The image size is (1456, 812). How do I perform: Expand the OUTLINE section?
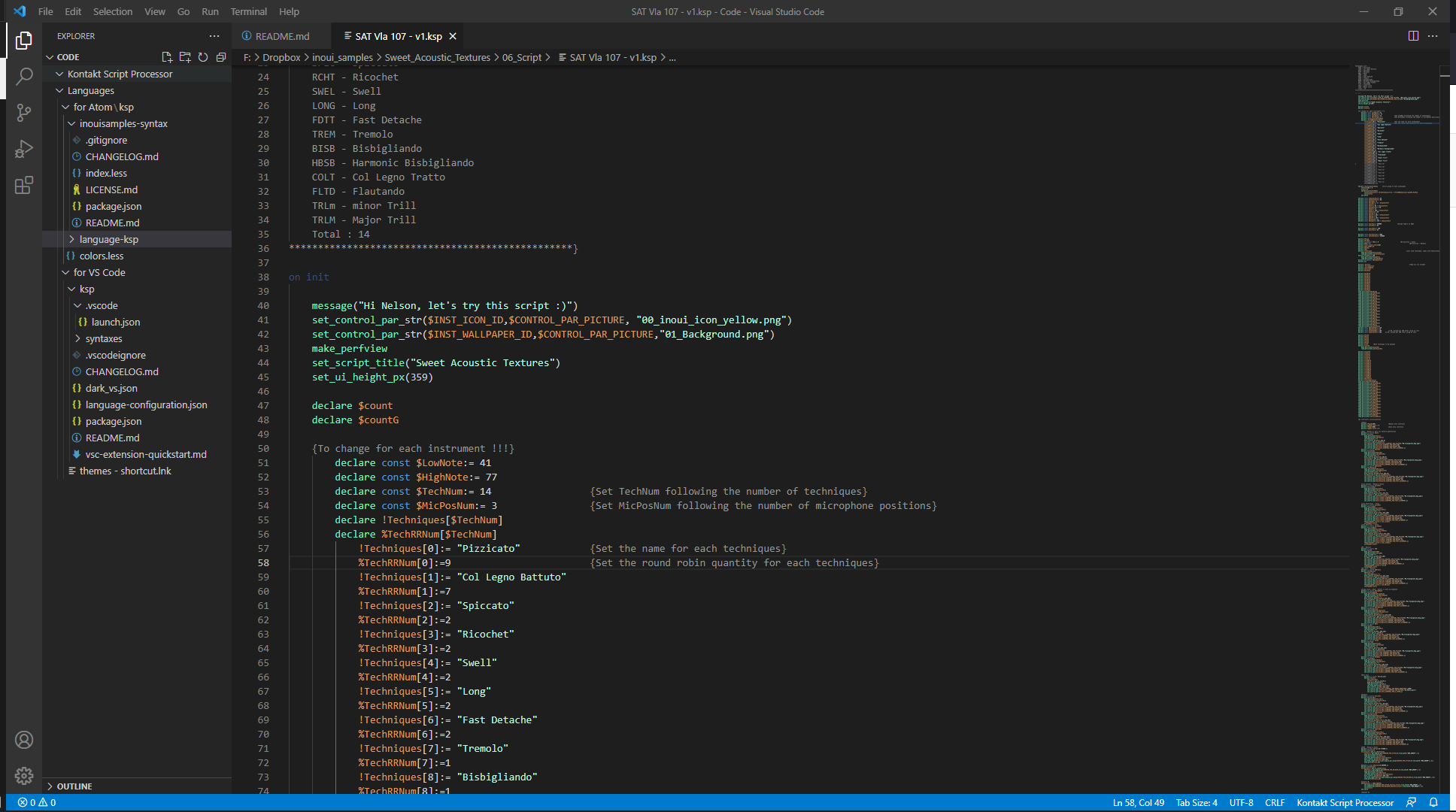74,786
